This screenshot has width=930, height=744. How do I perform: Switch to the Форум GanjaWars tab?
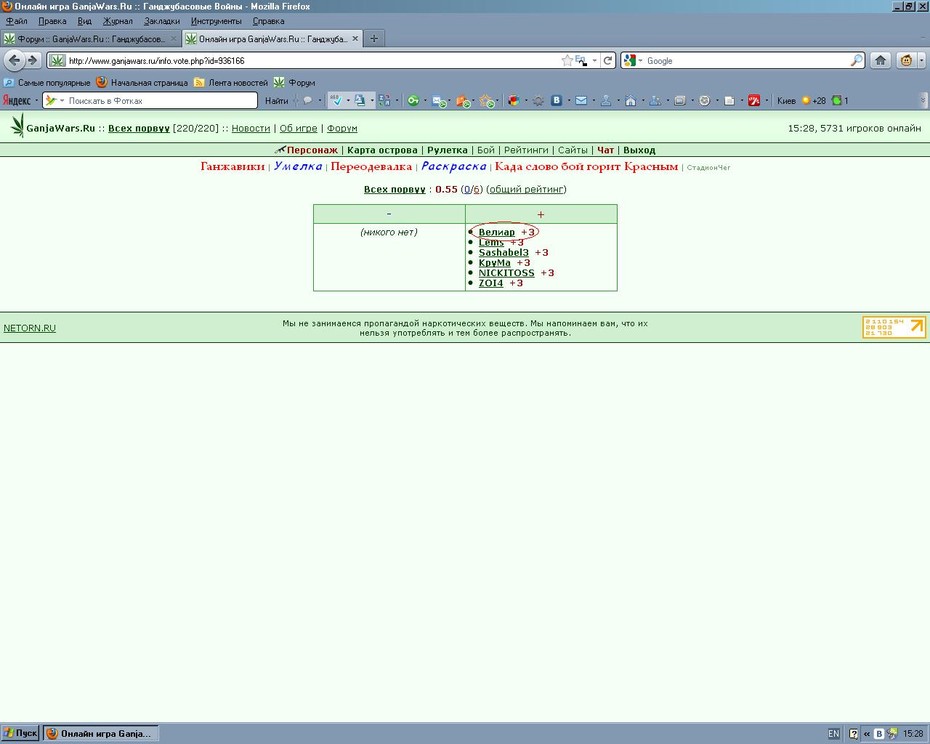[90, 39]
